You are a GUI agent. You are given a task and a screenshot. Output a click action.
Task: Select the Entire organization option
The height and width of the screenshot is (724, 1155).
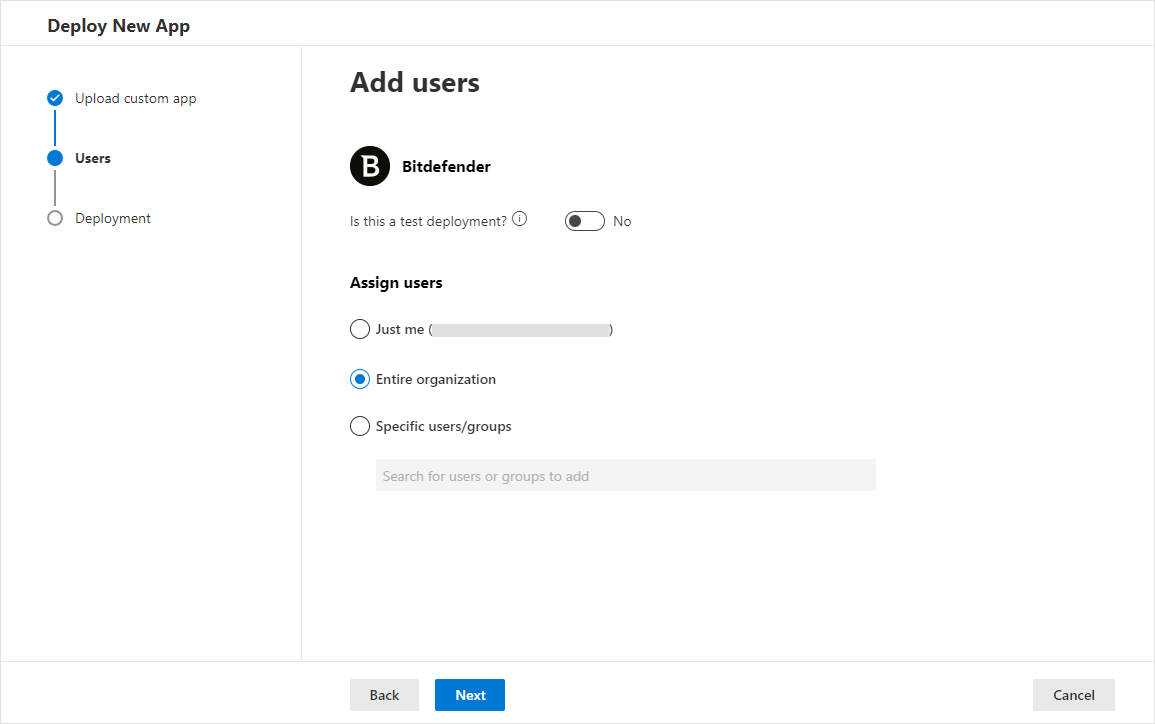pyautogui.click(x=360, y=379)
